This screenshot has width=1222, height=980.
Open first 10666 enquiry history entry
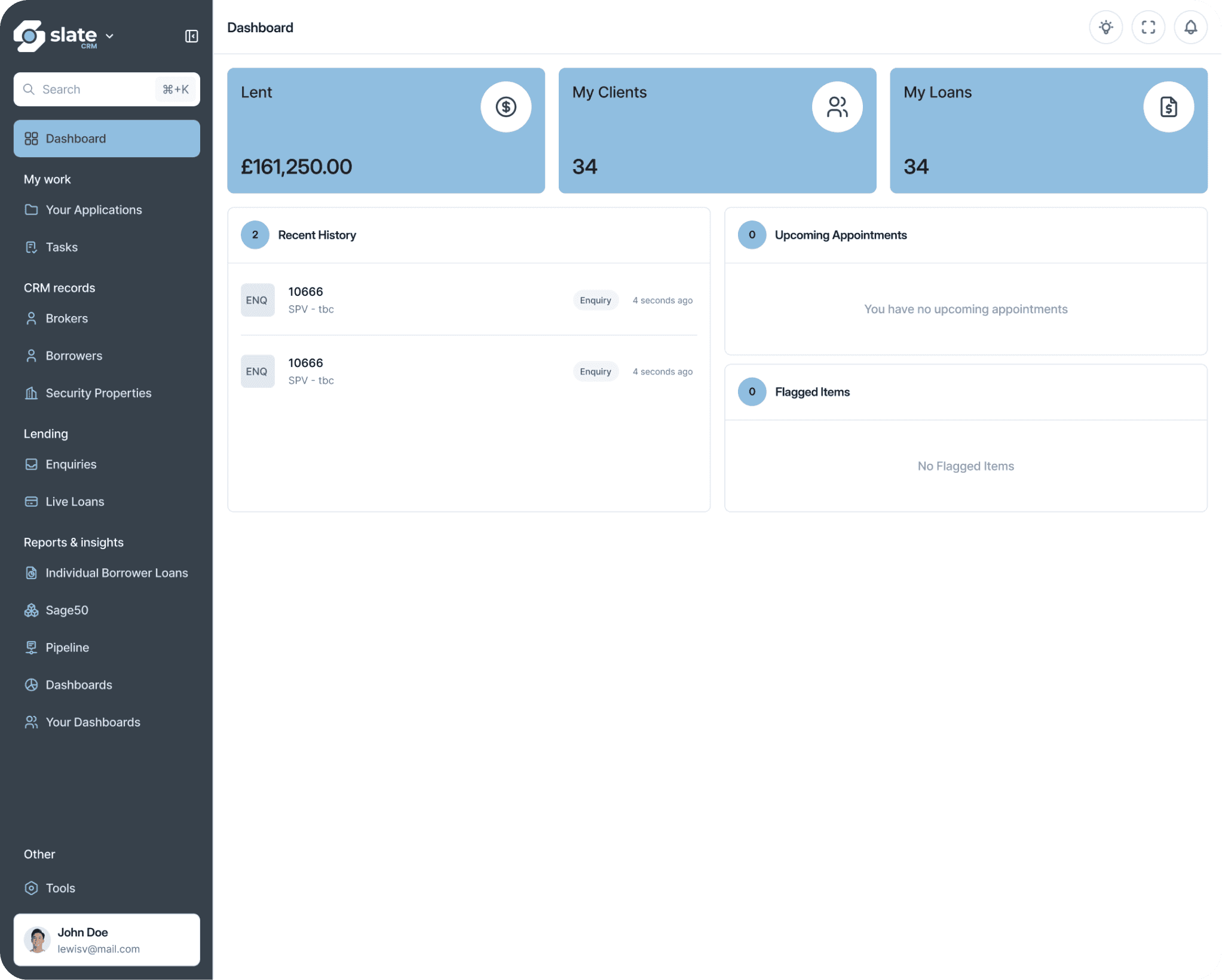pos(305,292)
